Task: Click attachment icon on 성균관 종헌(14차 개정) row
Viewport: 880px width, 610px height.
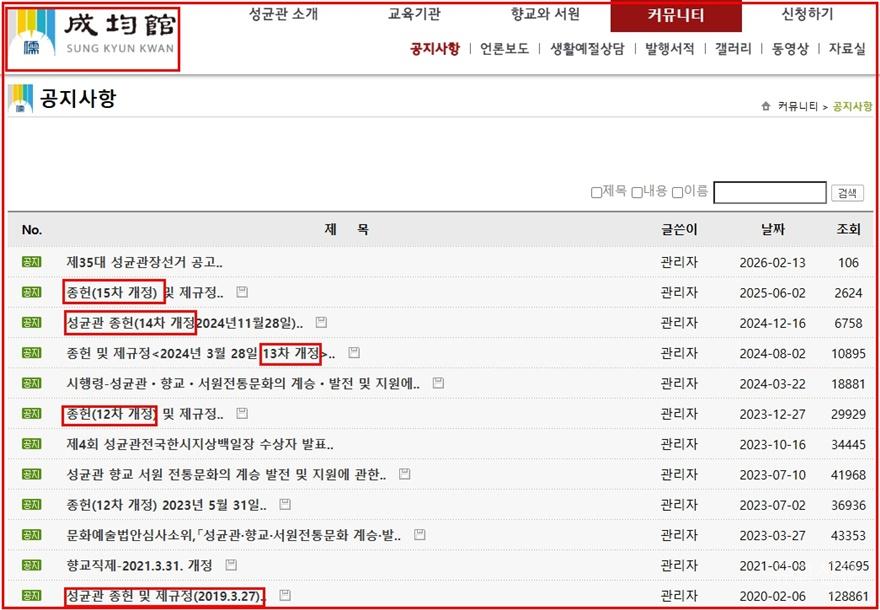Action: [321, 322]
